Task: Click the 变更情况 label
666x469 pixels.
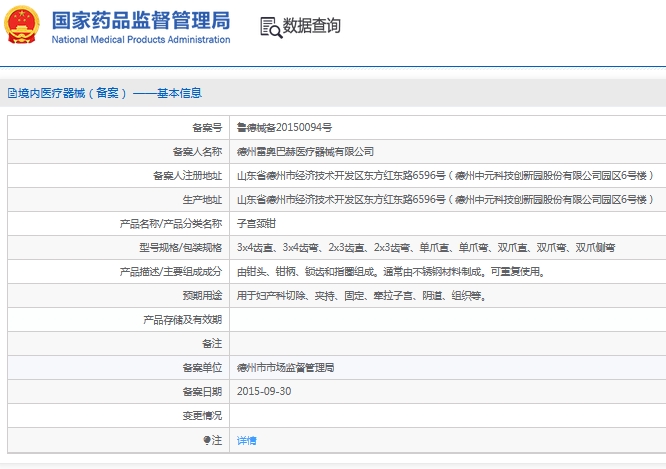Action: pyautogui.click(x=202, y=415)
